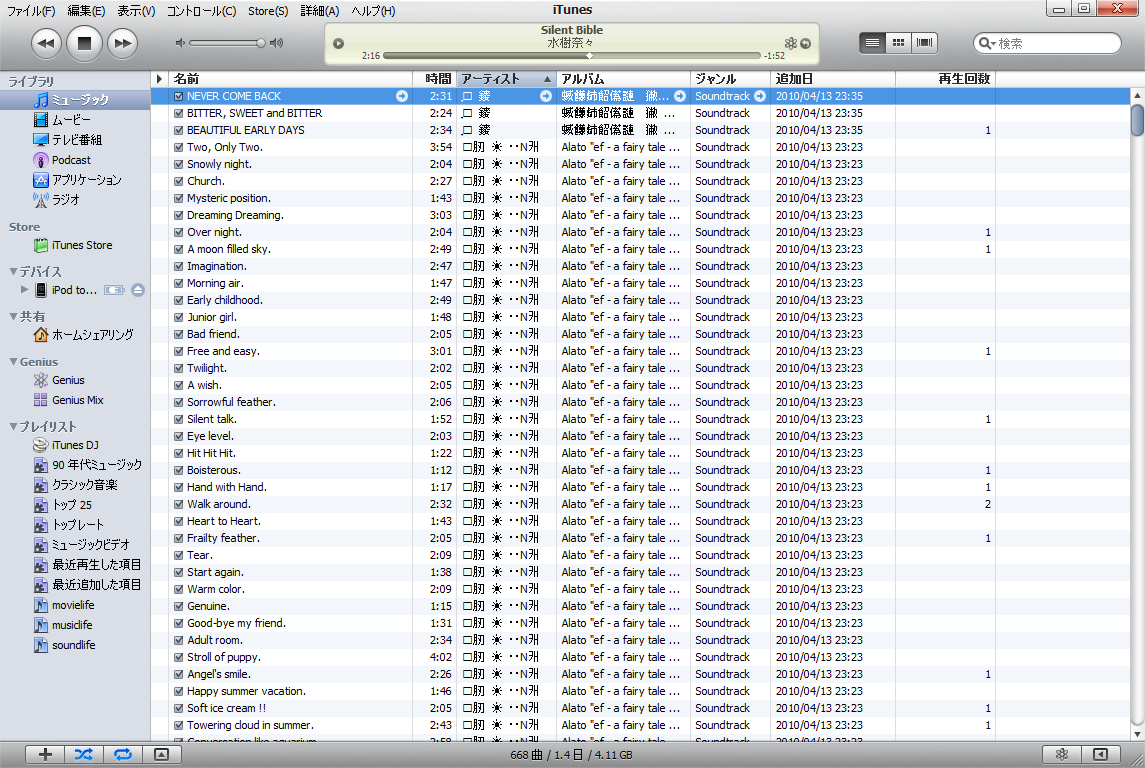
Task: Open the 最近追加した項目 playlist
Action: coord(88,585)
